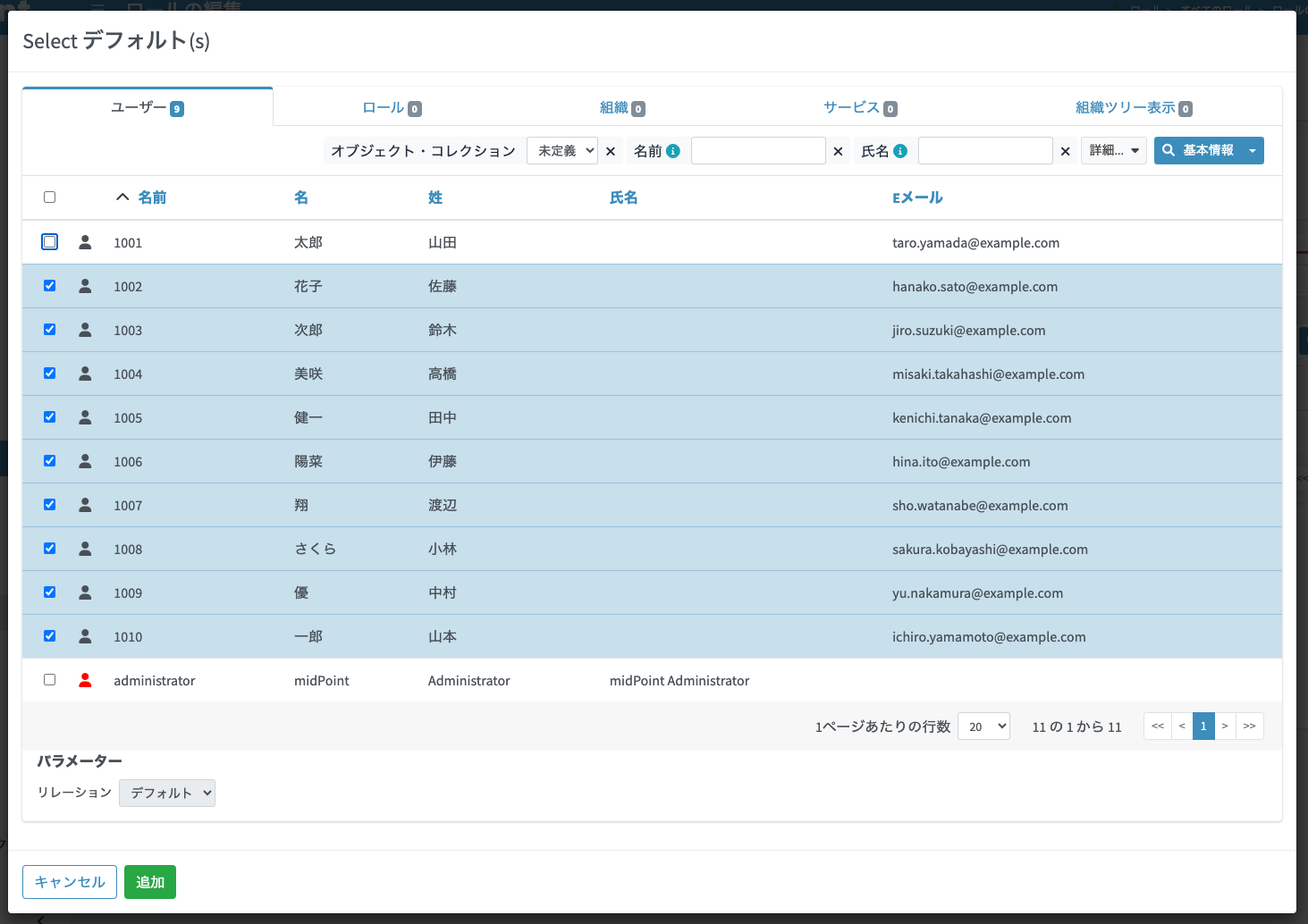Image resolution: width=1308 pixels, height=924 pixels.
Task: Sort by the 名 column header
Action: click(301, 197)
